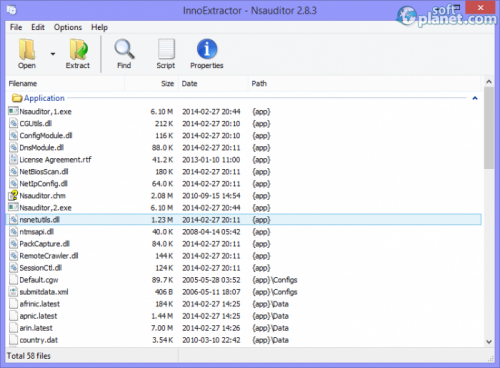Select the file name submitdata.xml

click(44, 292)
